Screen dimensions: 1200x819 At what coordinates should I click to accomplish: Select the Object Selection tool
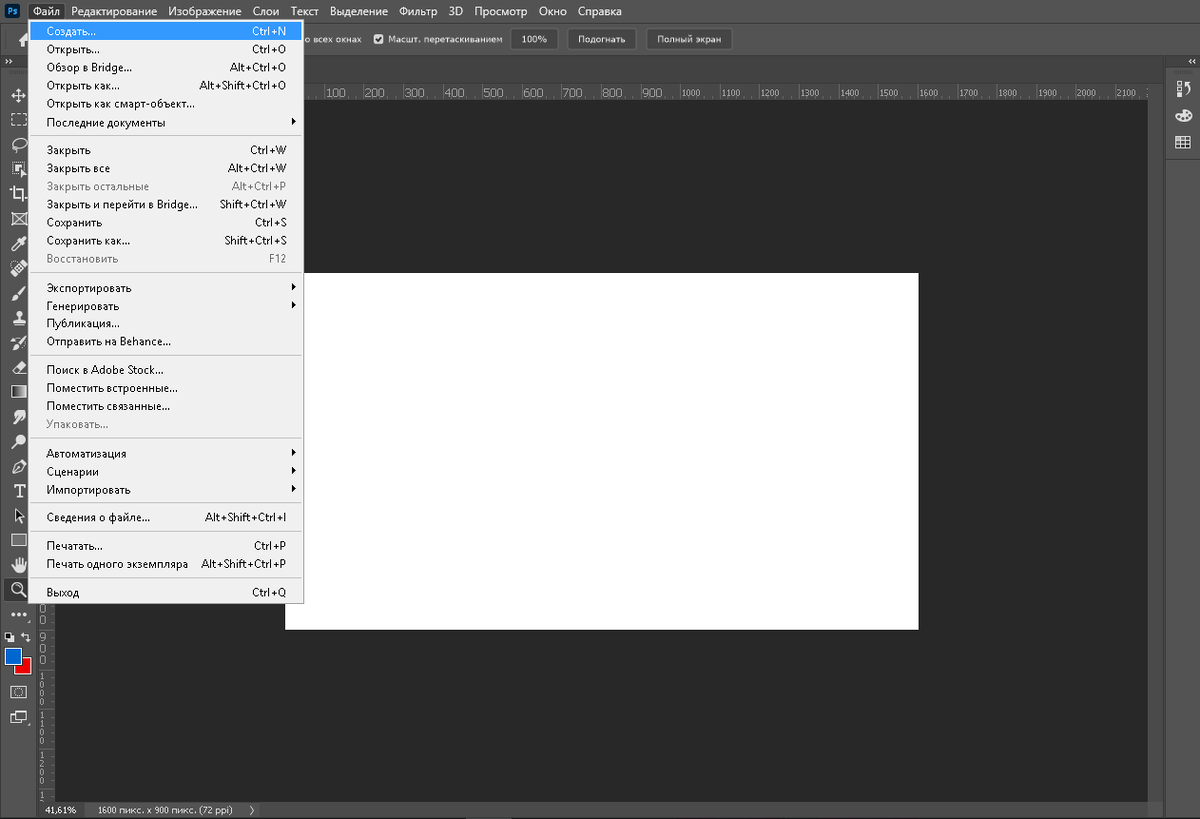coord(18,169)
